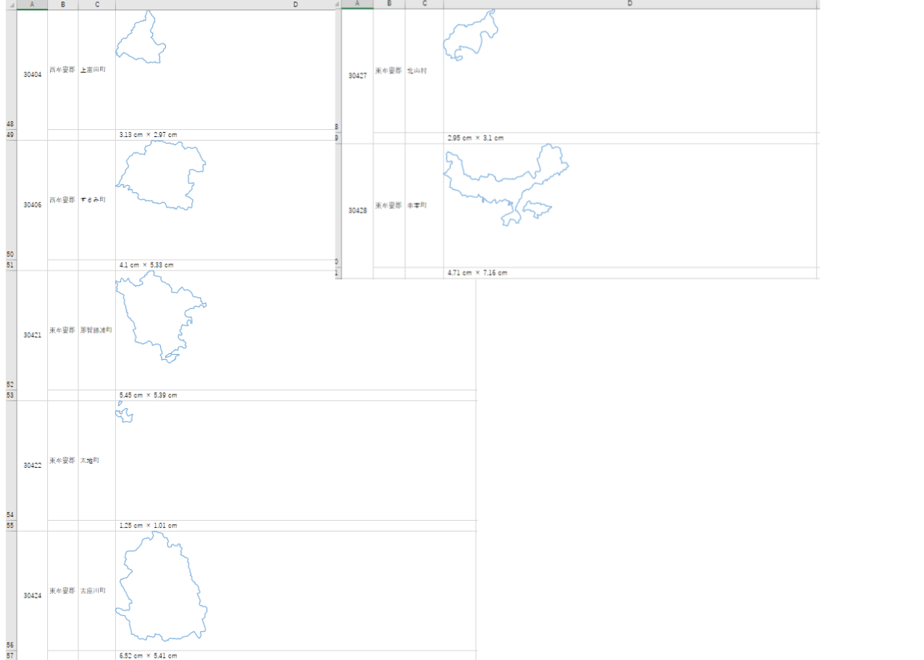Click cell containing code 30404
This screenshot has height=660, width=924.
[32, 75]
